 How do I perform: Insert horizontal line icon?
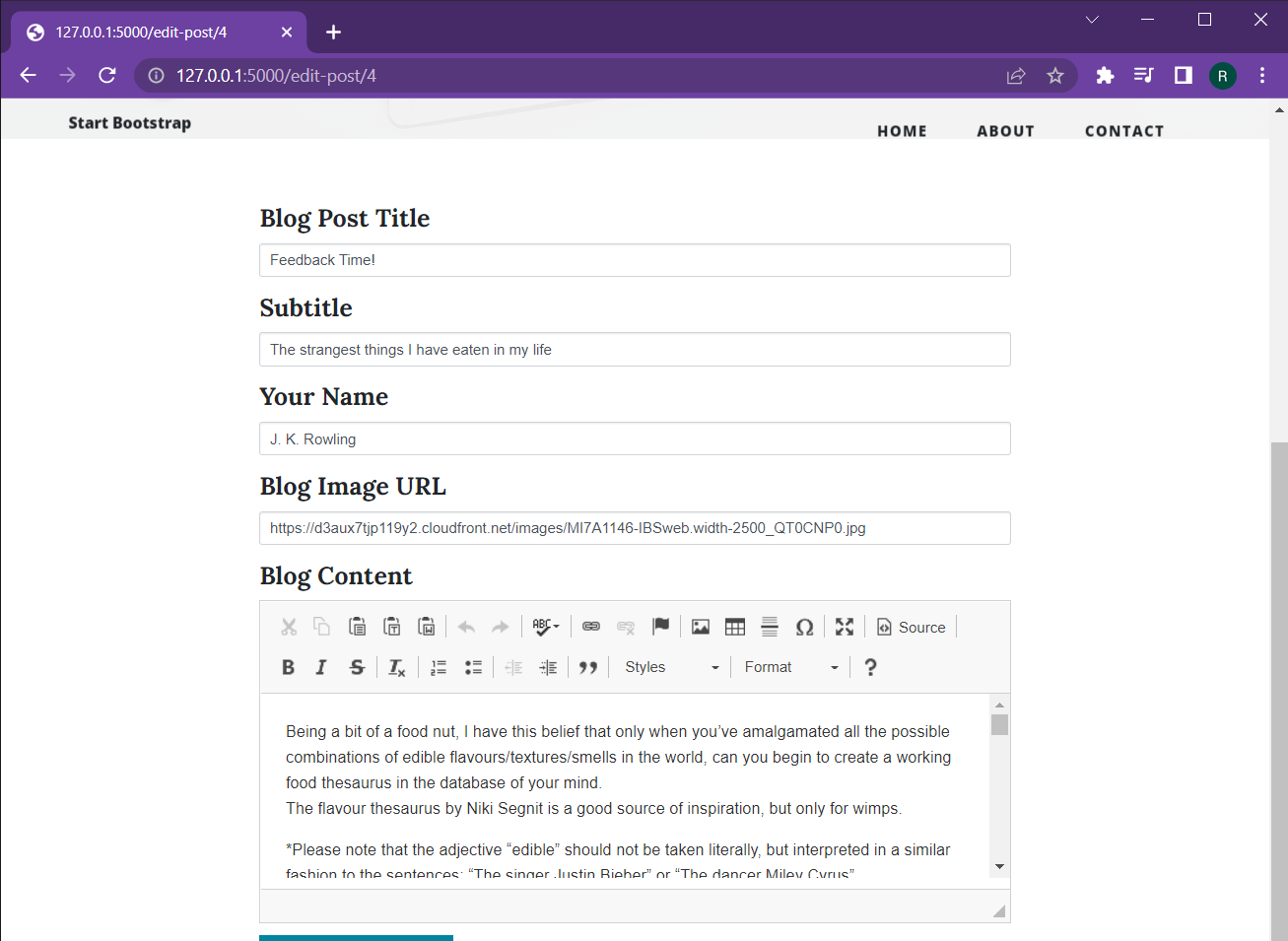point(770,627)
